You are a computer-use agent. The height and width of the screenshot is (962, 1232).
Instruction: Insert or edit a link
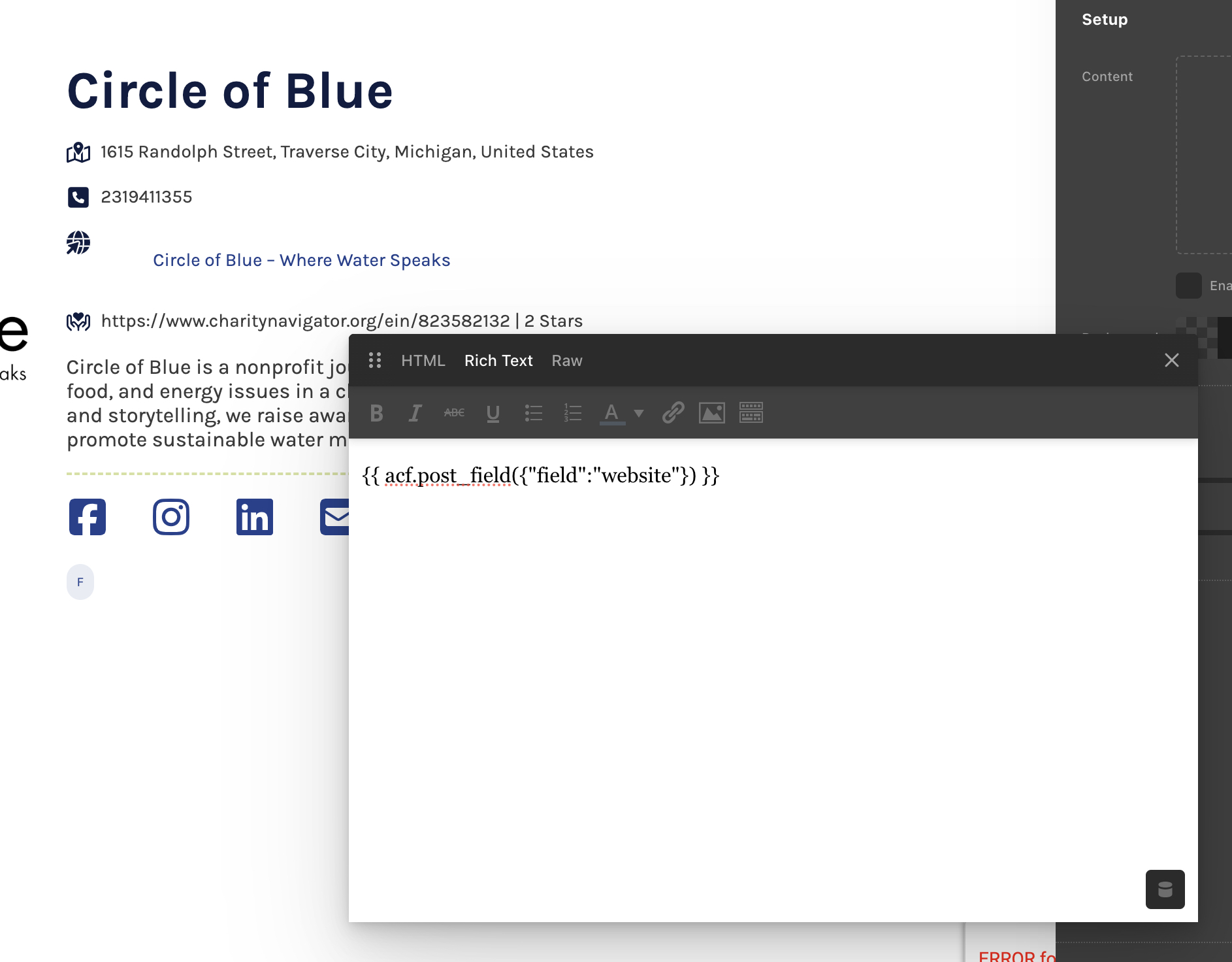[x=673, y=413]
